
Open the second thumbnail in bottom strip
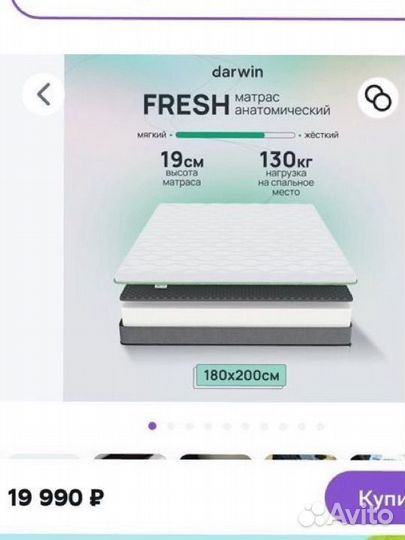pos(130,458)
